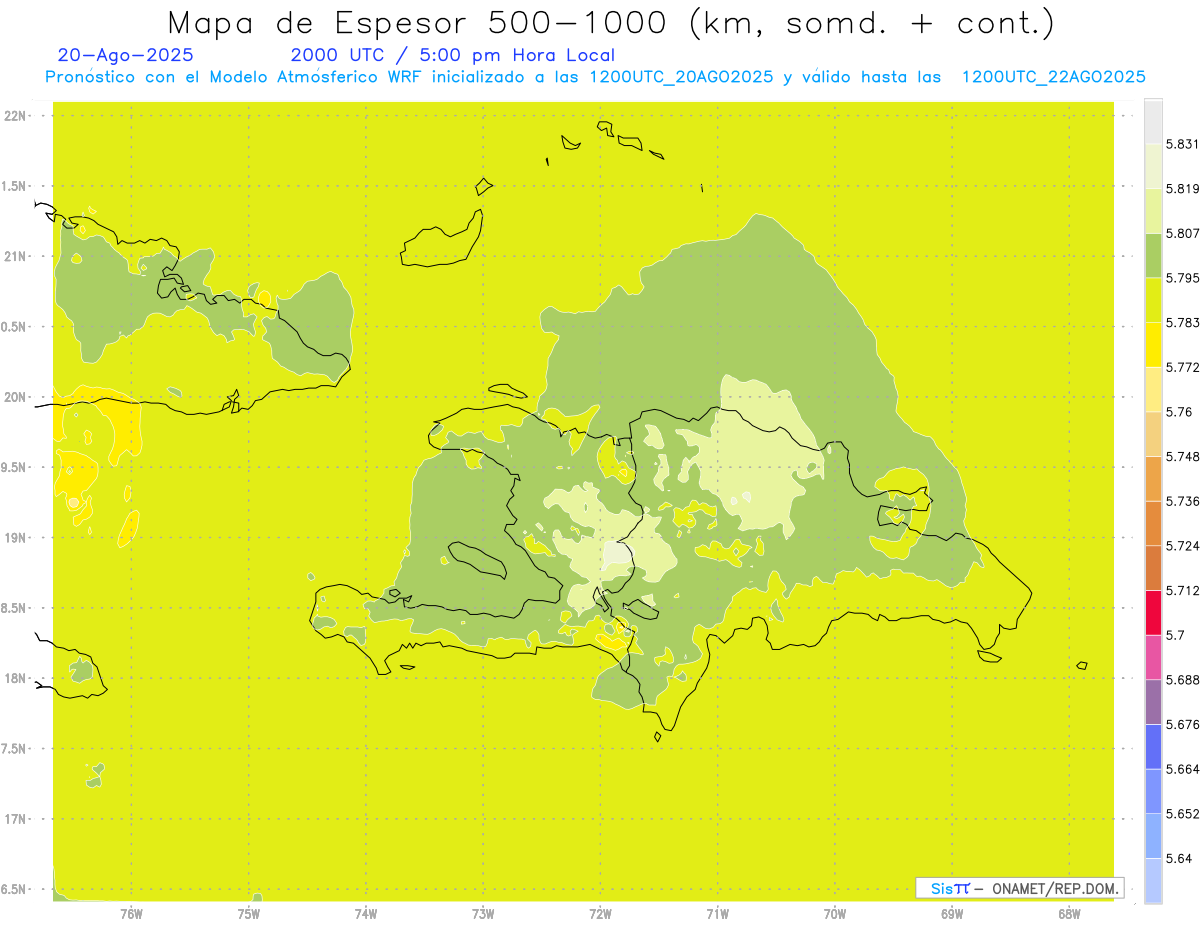Click longitude axis label "72W"
This screenshot has height=927, width=1200.
click(x=600, y=913)
